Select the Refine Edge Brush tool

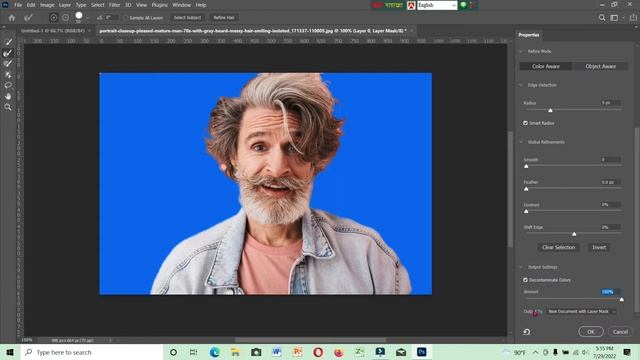8,53
